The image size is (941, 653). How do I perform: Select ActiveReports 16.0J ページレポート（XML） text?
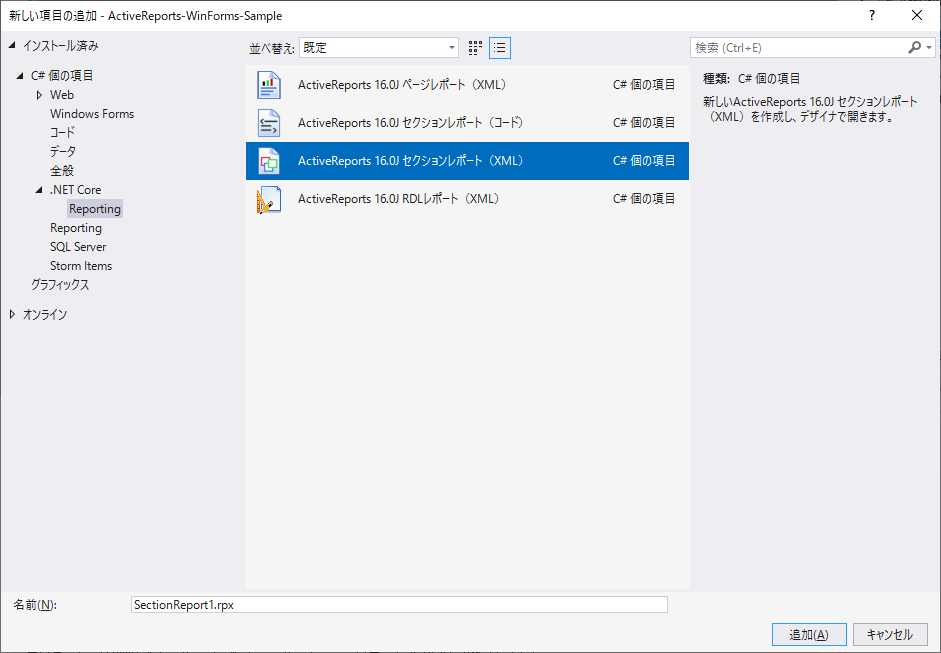pos(402,85)
